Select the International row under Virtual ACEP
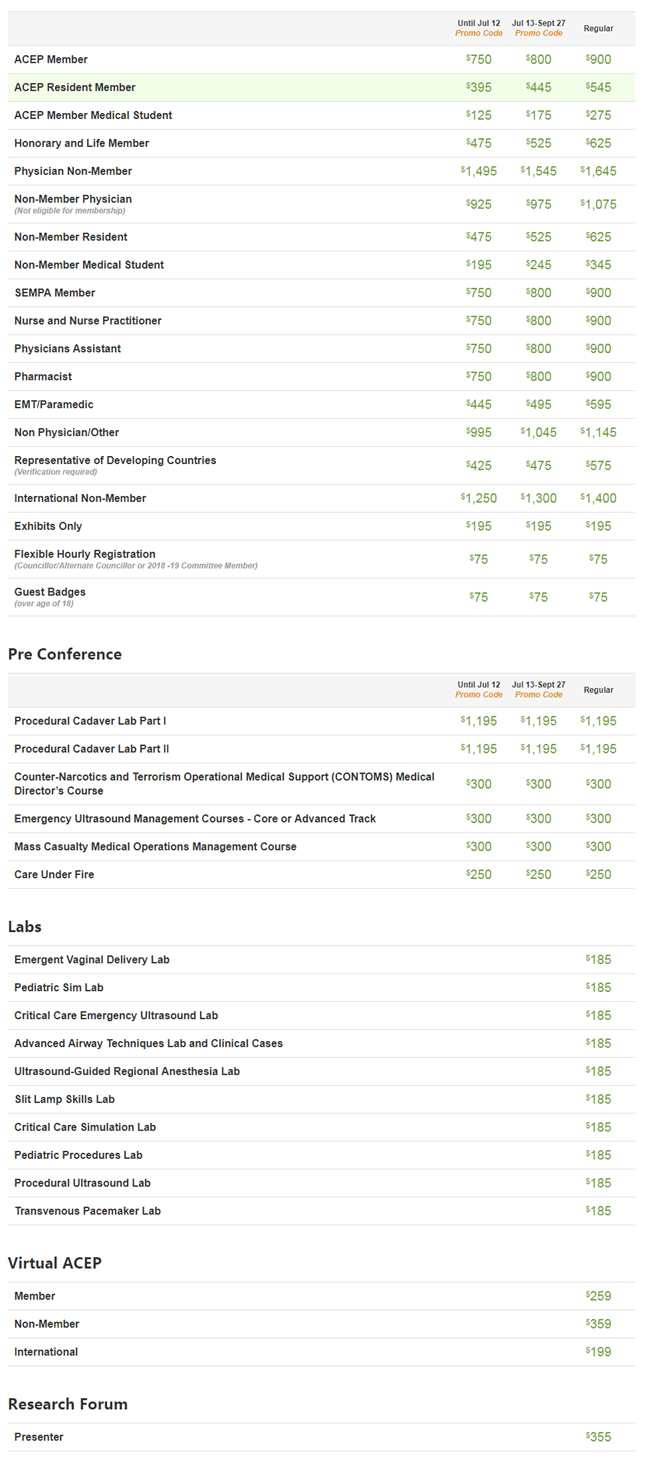Image resolution: width=650 pixels, height=1460 pixels. (321, 1353)
